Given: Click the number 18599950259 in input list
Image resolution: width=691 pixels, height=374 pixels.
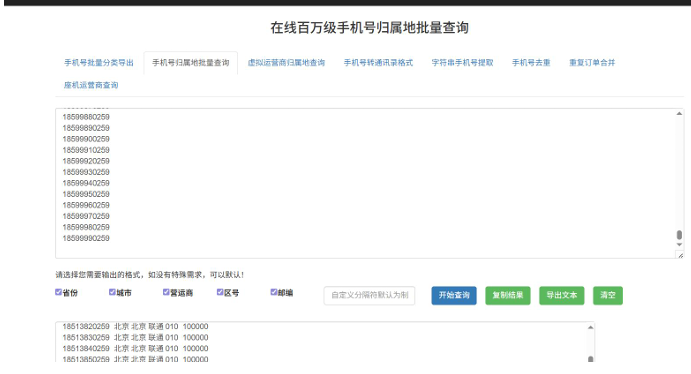Looking at the screenshot, I should 86,194.
